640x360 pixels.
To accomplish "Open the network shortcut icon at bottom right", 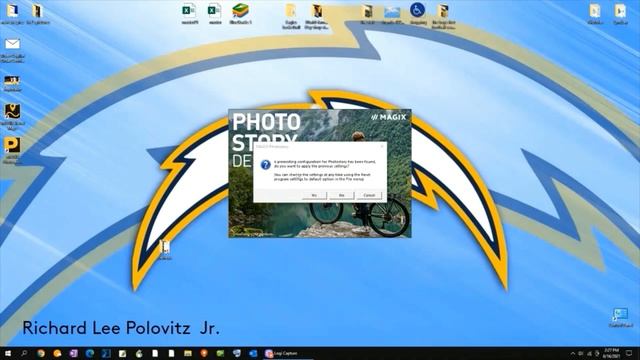I will [x=620, y=317].
